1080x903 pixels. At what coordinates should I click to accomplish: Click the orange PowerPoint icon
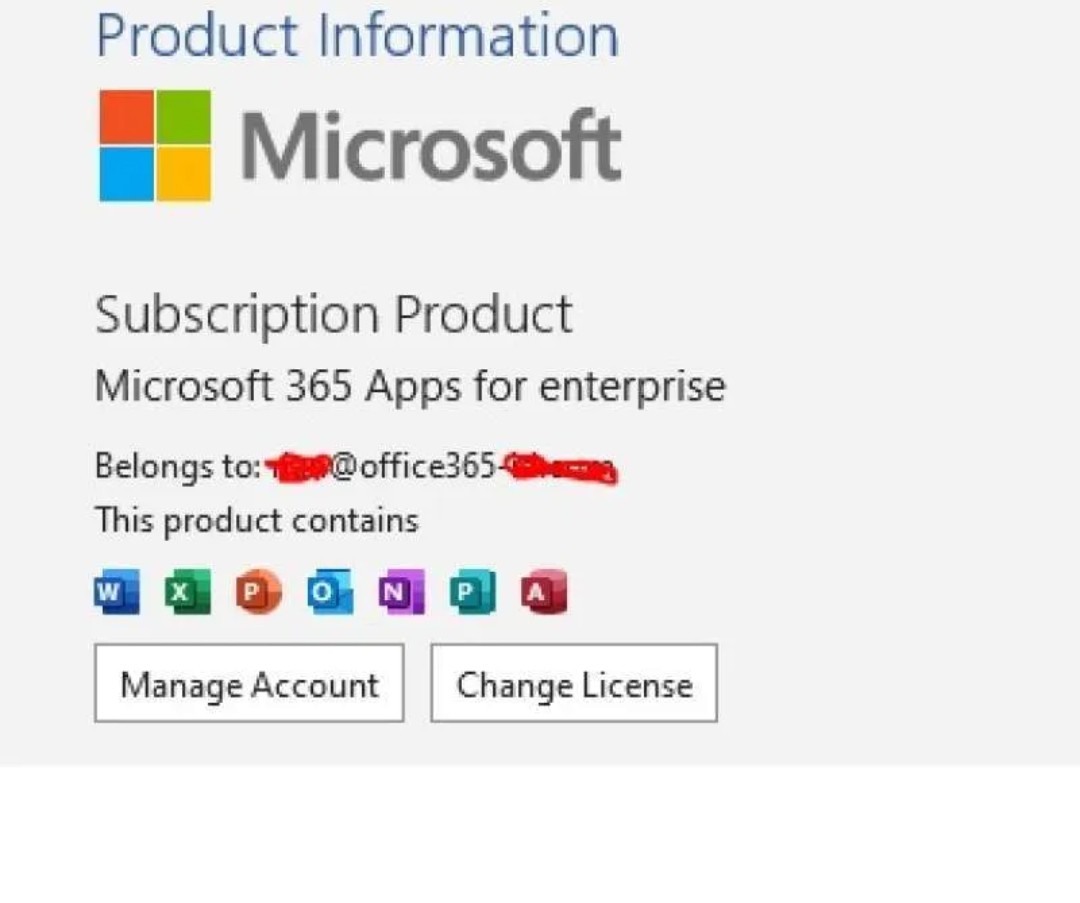(x=259, y=591)
